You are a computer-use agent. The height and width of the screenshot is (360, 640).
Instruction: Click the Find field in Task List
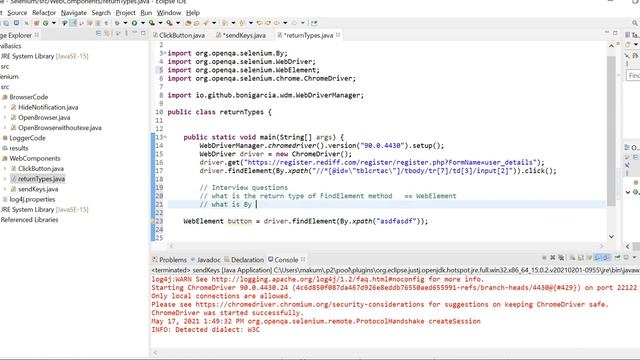click(x=633, y=76)
